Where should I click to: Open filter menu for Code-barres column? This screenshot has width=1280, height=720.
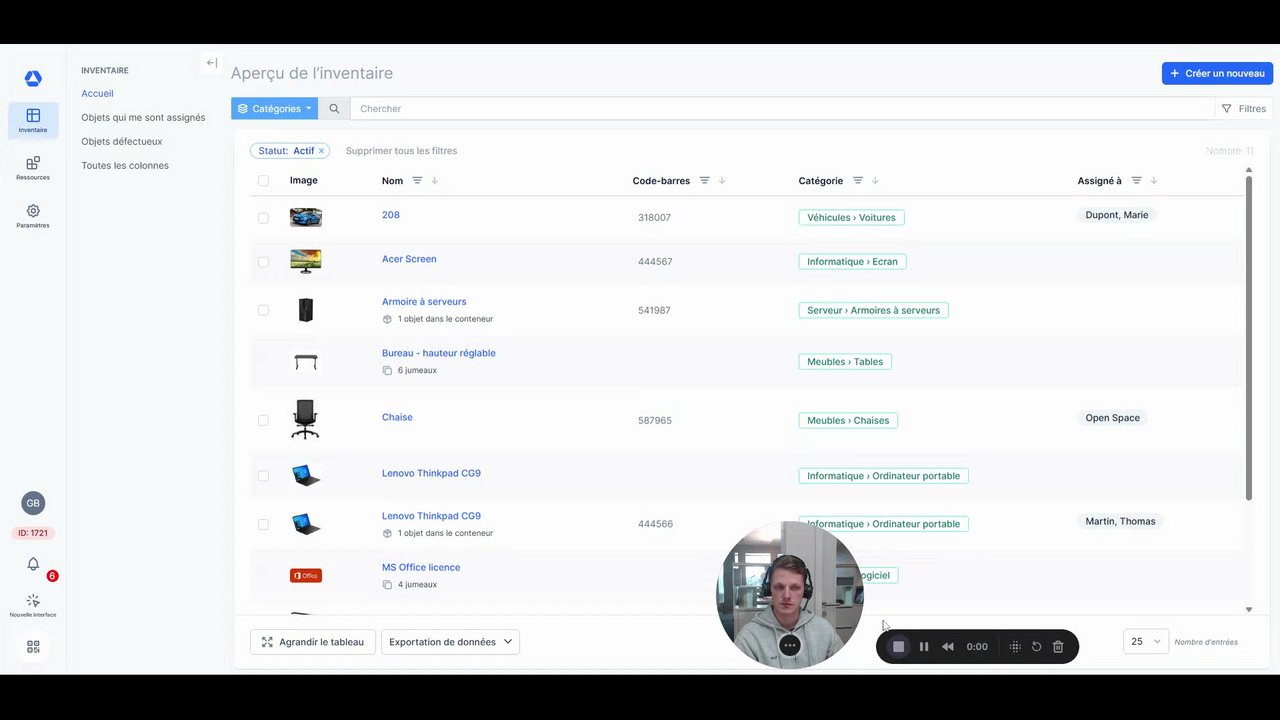point(704,181)
